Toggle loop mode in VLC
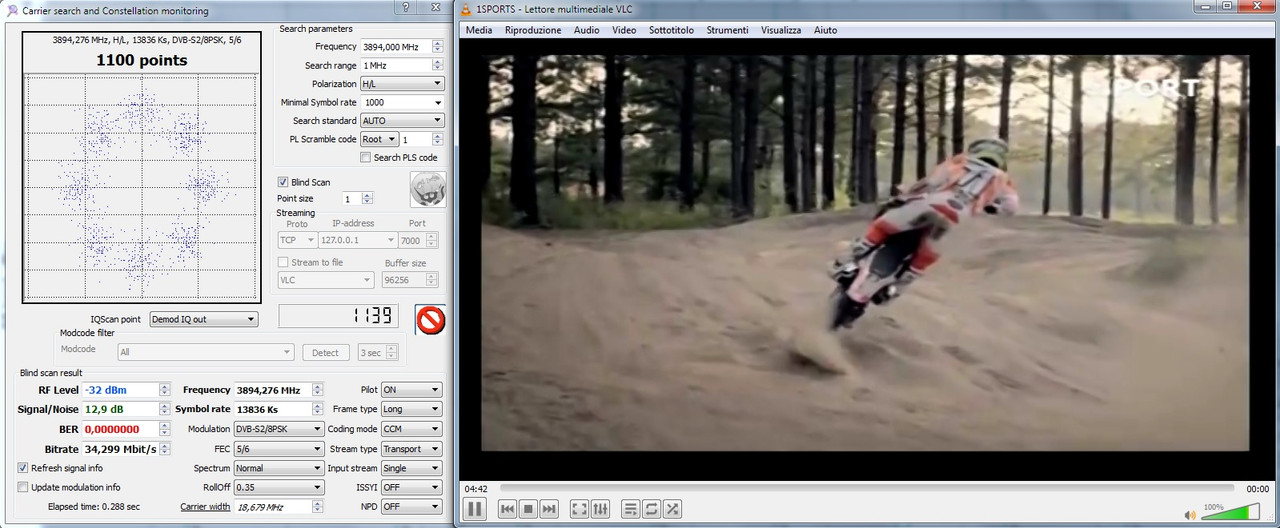Viewport: 1280px width, 528px height. [652, 509]
